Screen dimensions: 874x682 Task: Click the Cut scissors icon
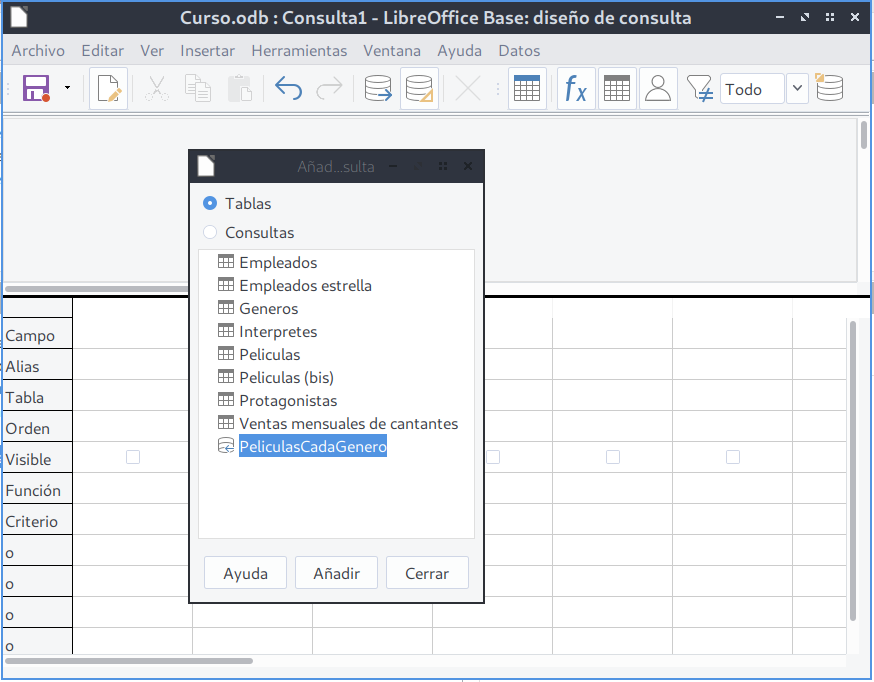[157, 89]
